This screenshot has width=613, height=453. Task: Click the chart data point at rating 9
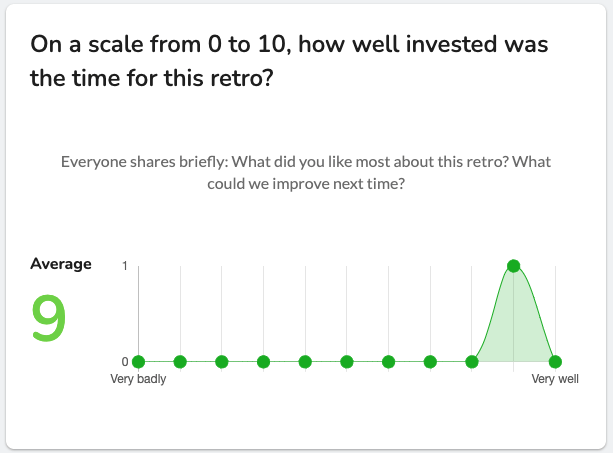tap(513, 266)
